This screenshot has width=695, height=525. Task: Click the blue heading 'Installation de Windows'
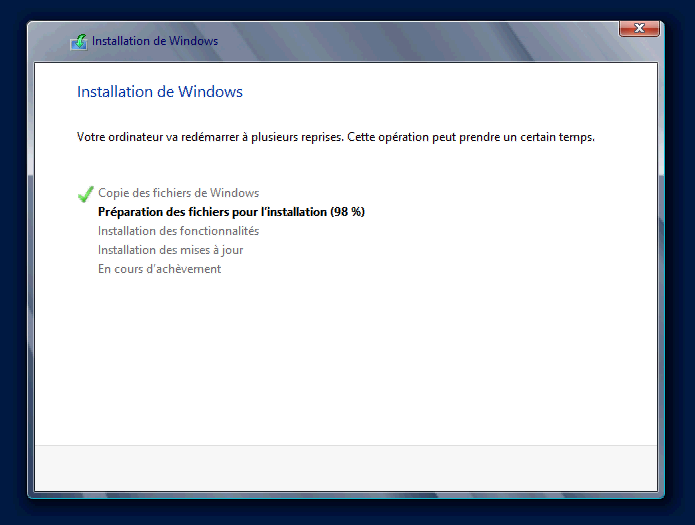click(160, 92)
